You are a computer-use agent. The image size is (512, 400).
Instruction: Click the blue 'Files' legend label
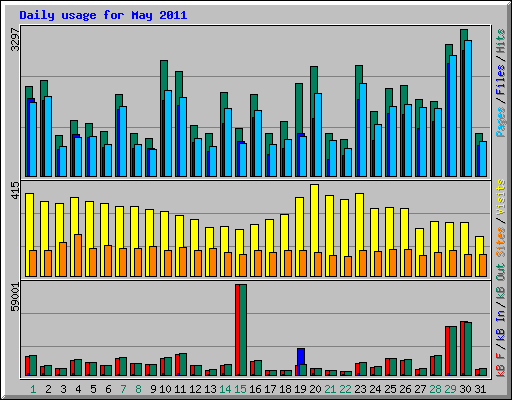pyautogui.click(x=500, y=80)
